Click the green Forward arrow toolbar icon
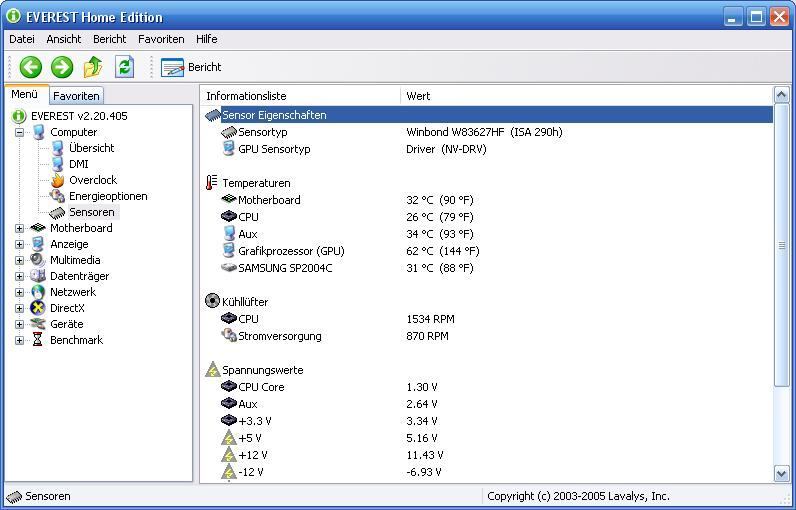 click(x=62, y=67)
